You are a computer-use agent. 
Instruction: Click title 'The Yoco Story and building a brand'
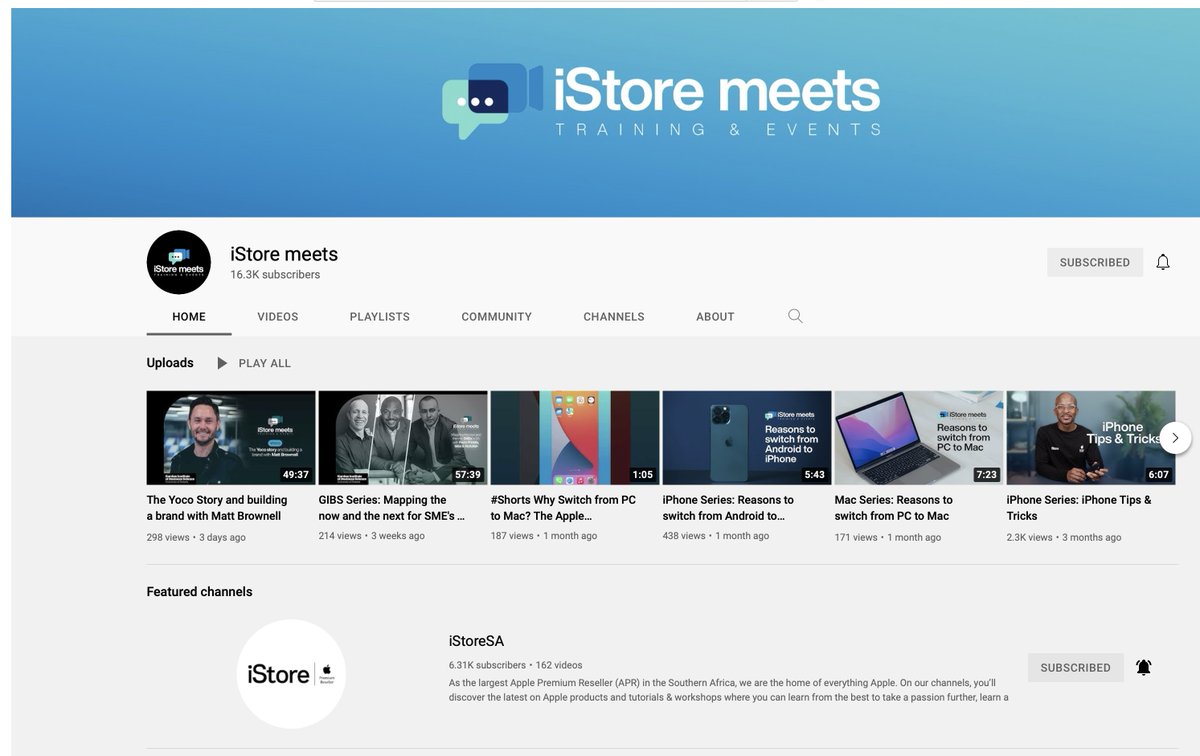point(217,508)
